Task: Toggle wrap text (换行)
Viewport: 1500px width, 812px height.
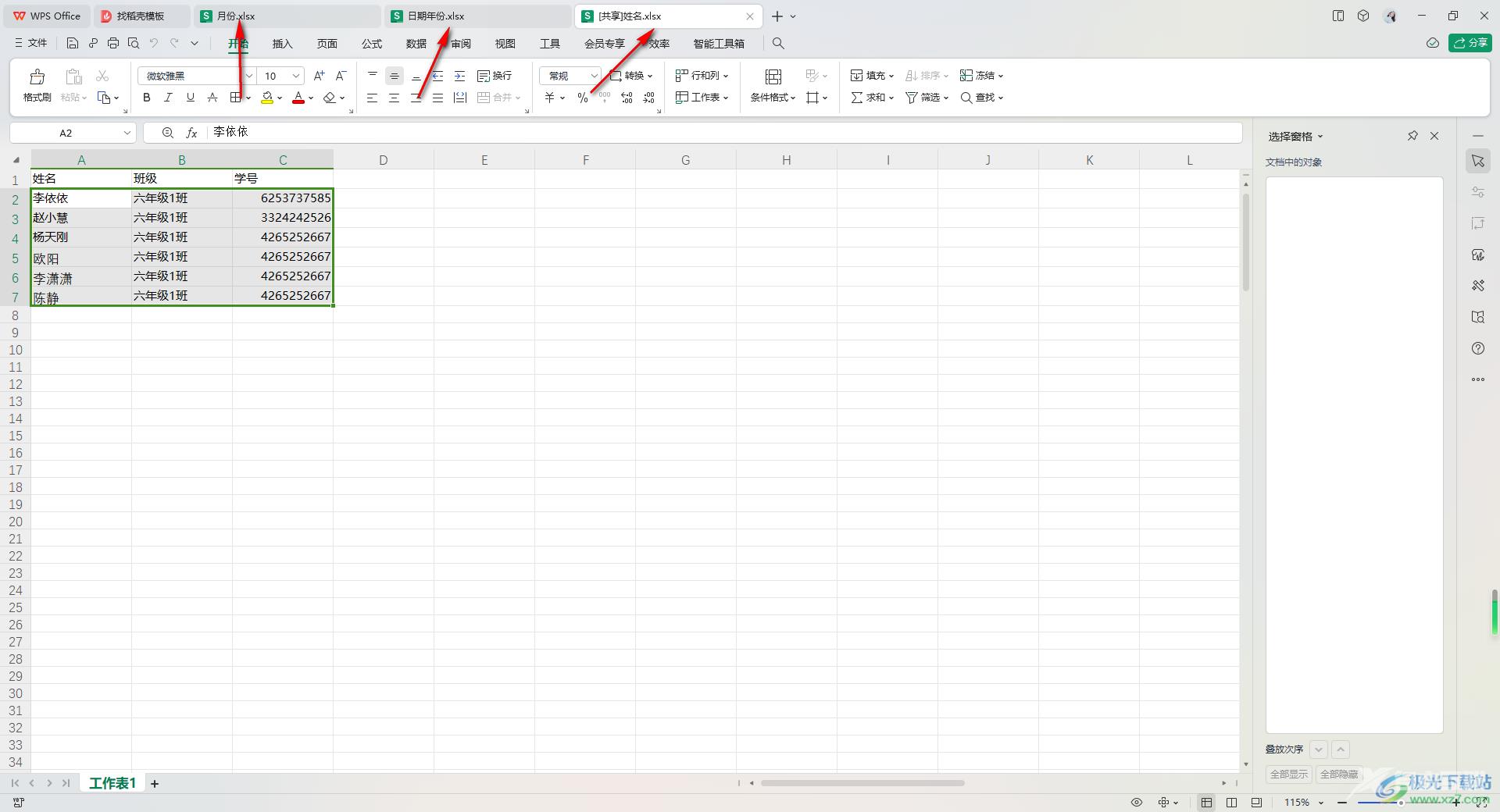Action: (495, 76)
